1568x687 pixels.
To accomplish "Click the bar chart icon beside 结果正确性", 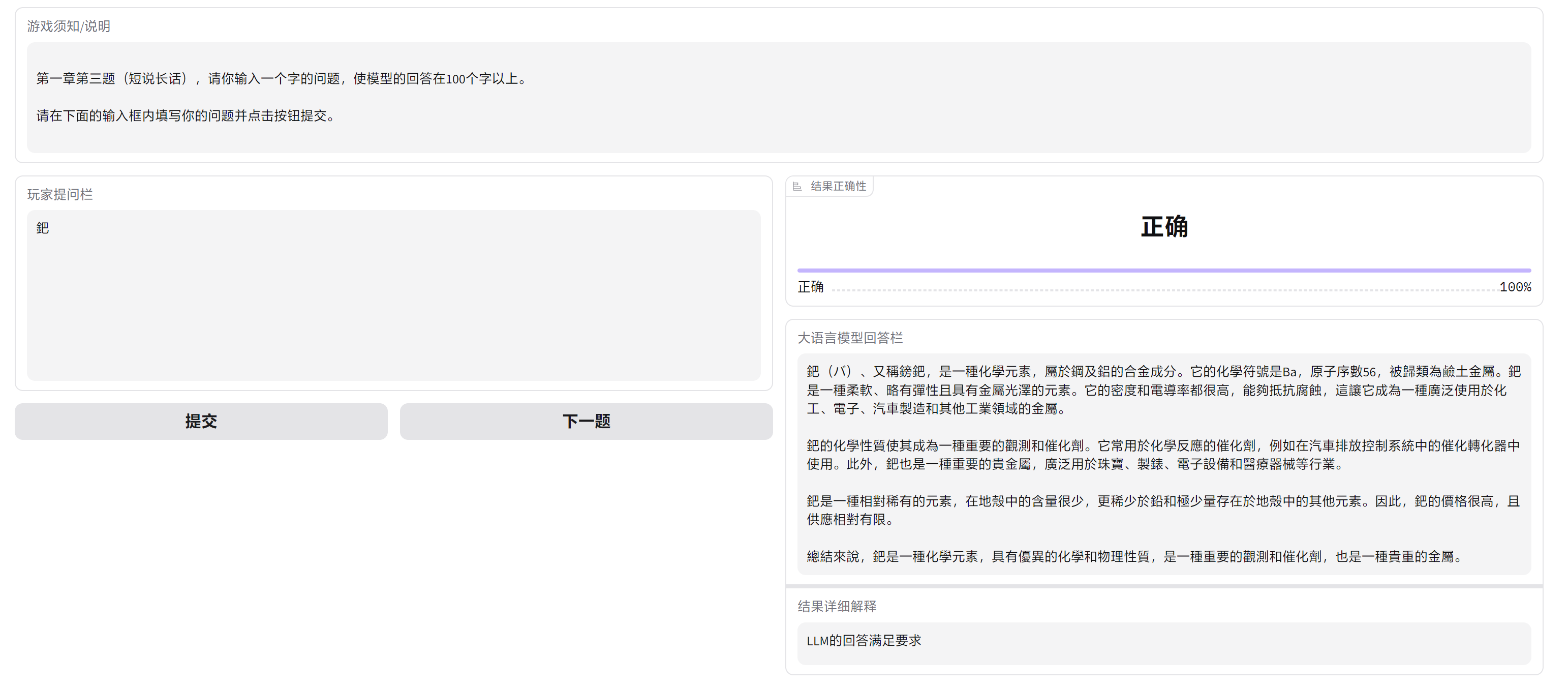I will click(797, 186).
